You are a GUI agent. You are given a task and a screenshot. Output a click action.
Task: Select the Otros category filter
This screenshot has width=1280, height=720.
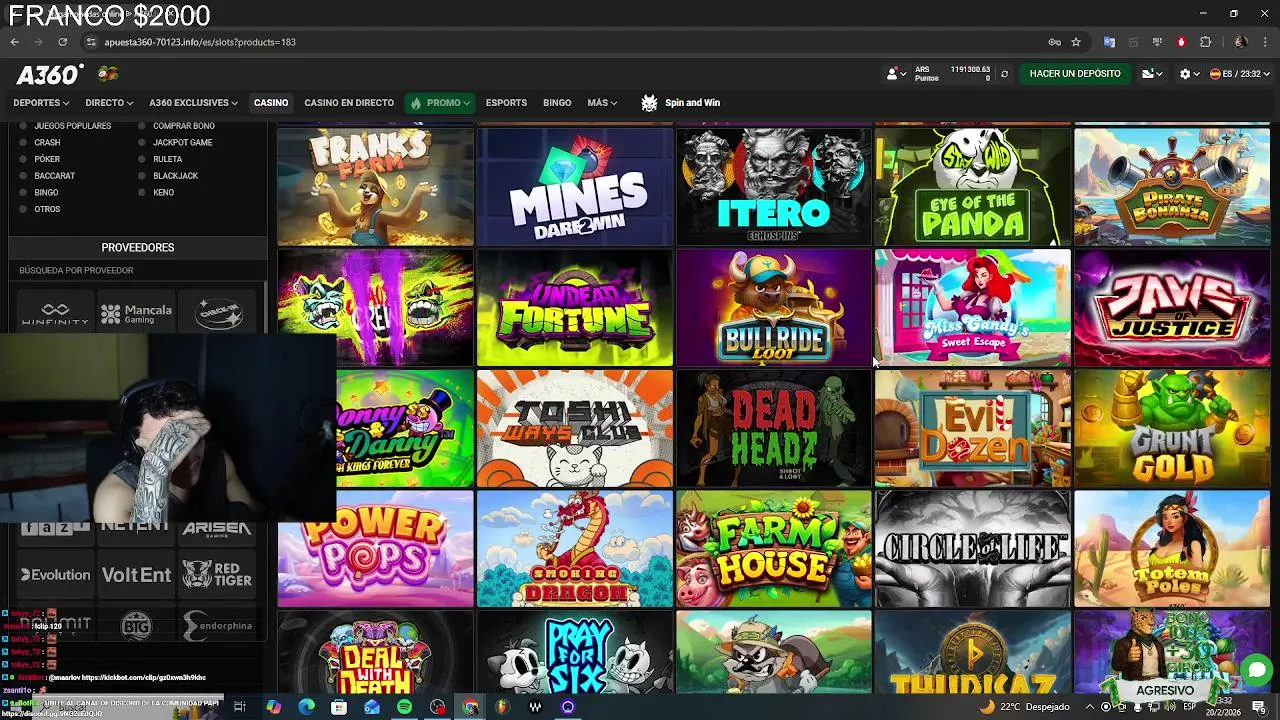click(41, 209)
